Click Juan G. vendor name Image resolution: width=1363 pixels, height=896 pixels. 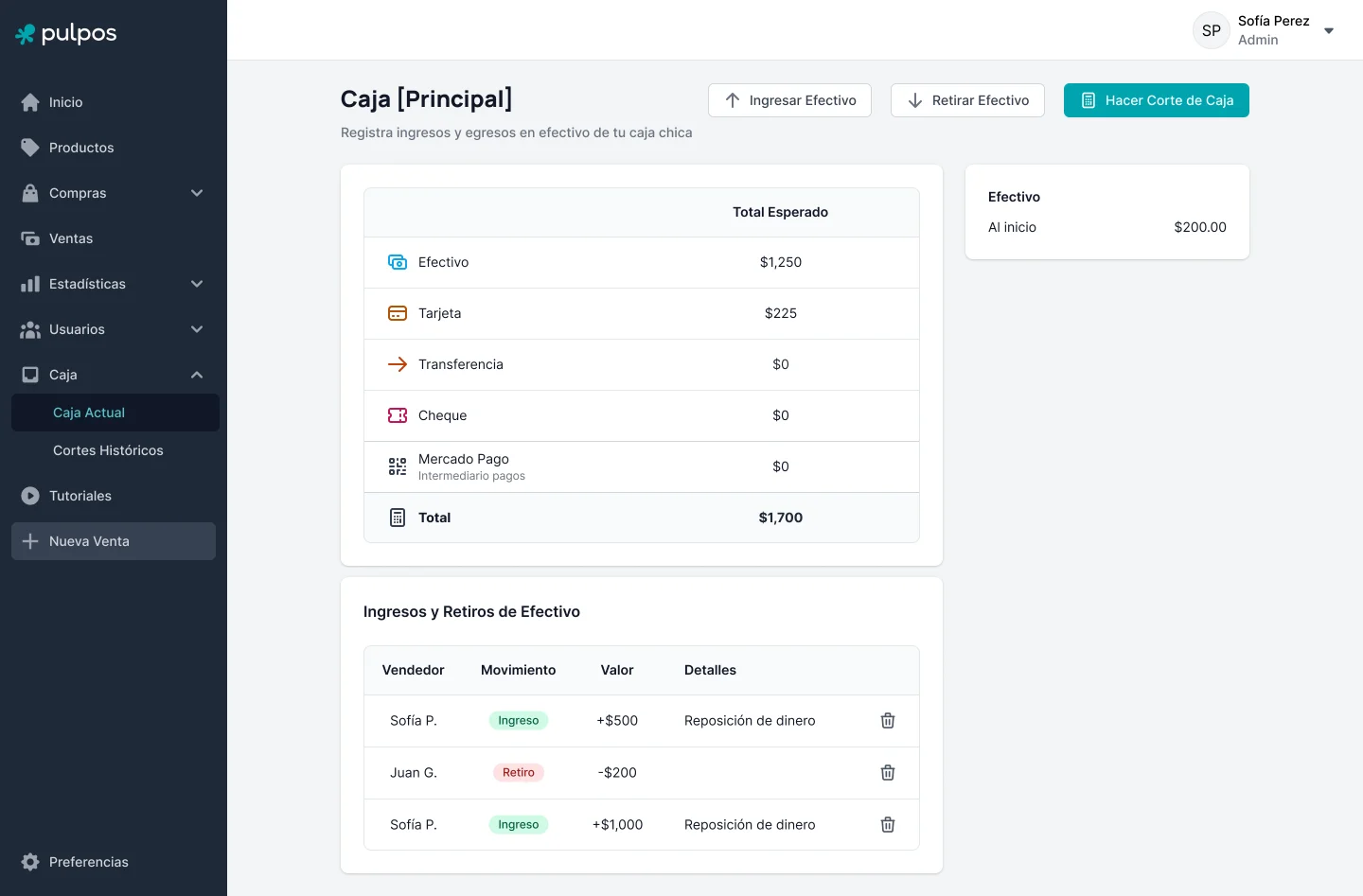pos(414,773)
